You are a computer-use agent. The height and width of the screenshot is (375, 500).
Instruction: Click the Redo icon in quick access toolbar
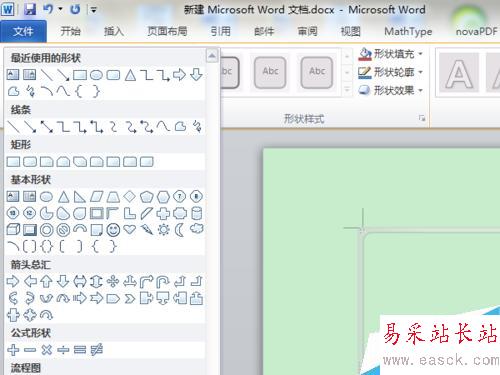pyautogui.click(x=75, y=9)
